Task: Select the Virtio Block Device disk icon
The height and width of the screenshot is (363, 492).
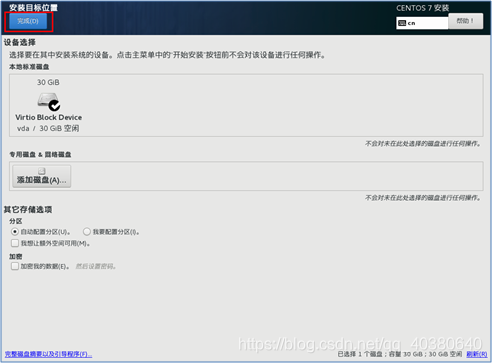Action: pos(49,101)
